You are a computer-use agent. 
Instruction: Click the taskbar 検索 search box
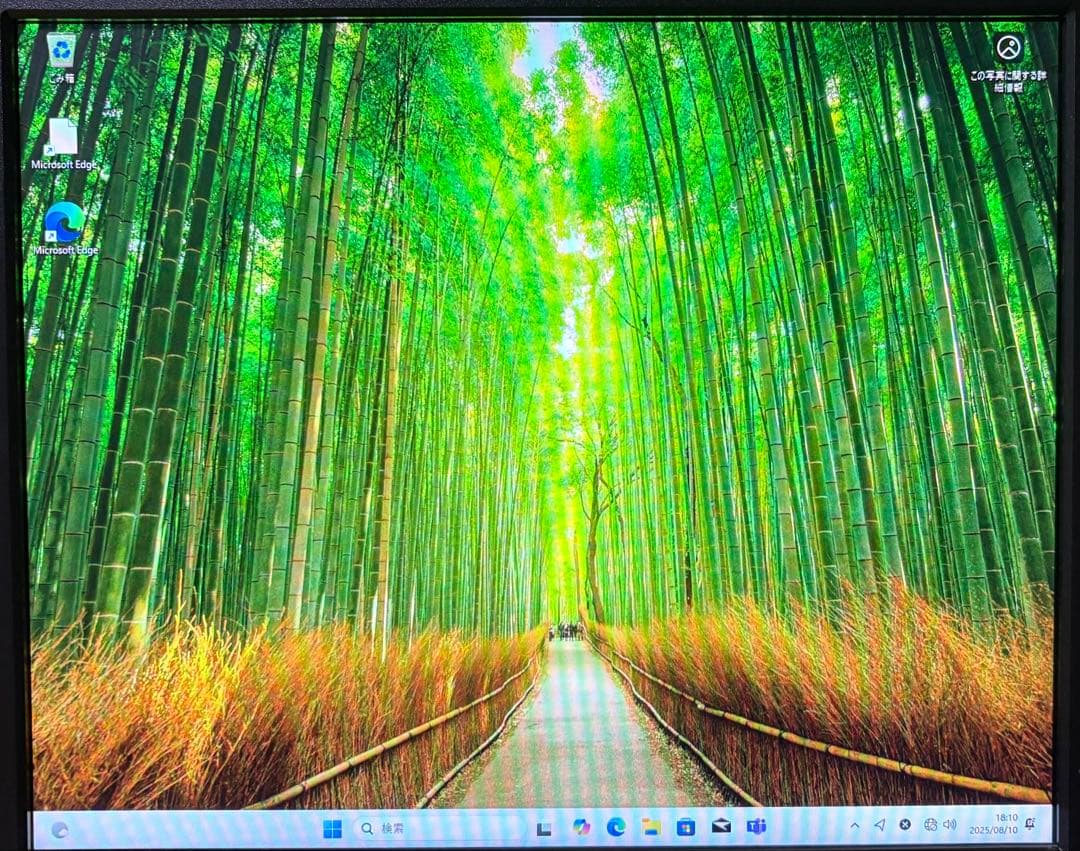(440, 828)
